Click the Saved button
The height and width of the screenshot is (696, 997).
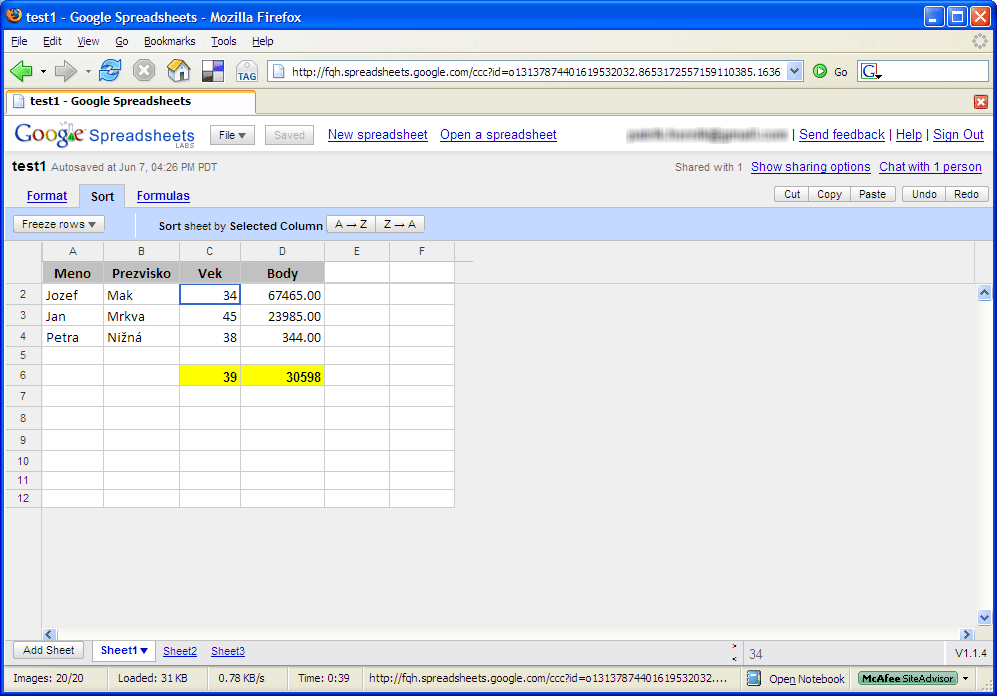pyautogui.click(x=289, y=135)
